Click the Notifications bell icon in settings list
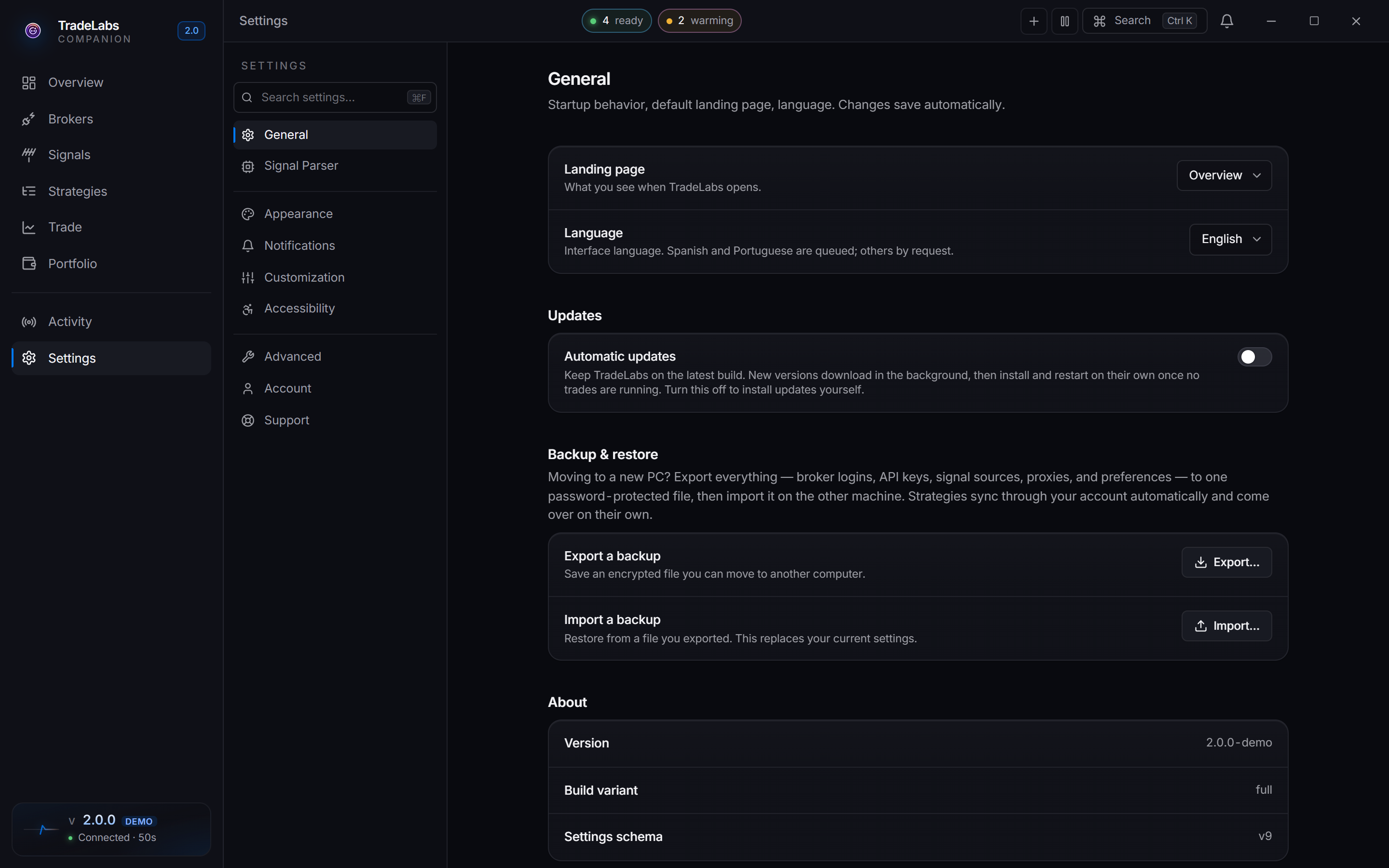This screenshot has height=868, width=1389. click(x=248, y=246)
